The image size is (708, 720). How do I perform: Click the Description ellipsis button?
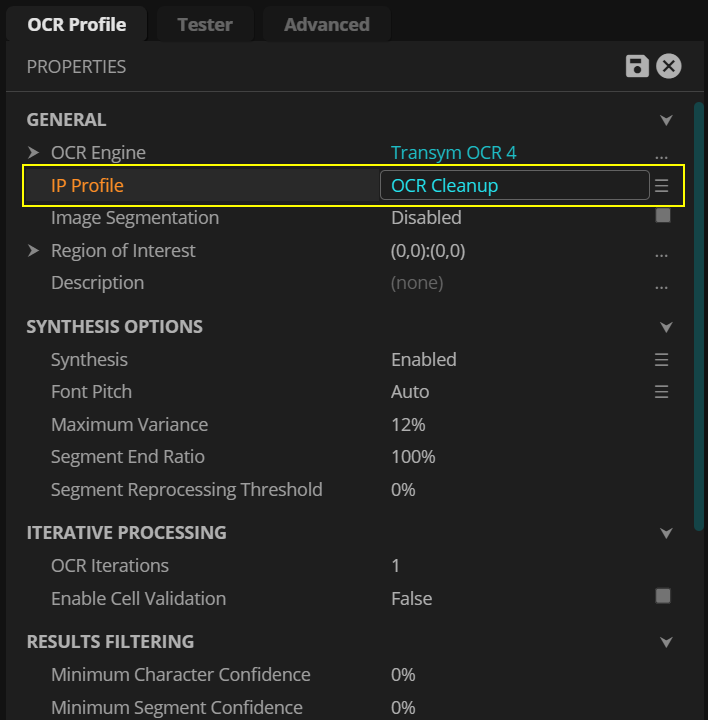pyautogui.click(x=661, y=284)
